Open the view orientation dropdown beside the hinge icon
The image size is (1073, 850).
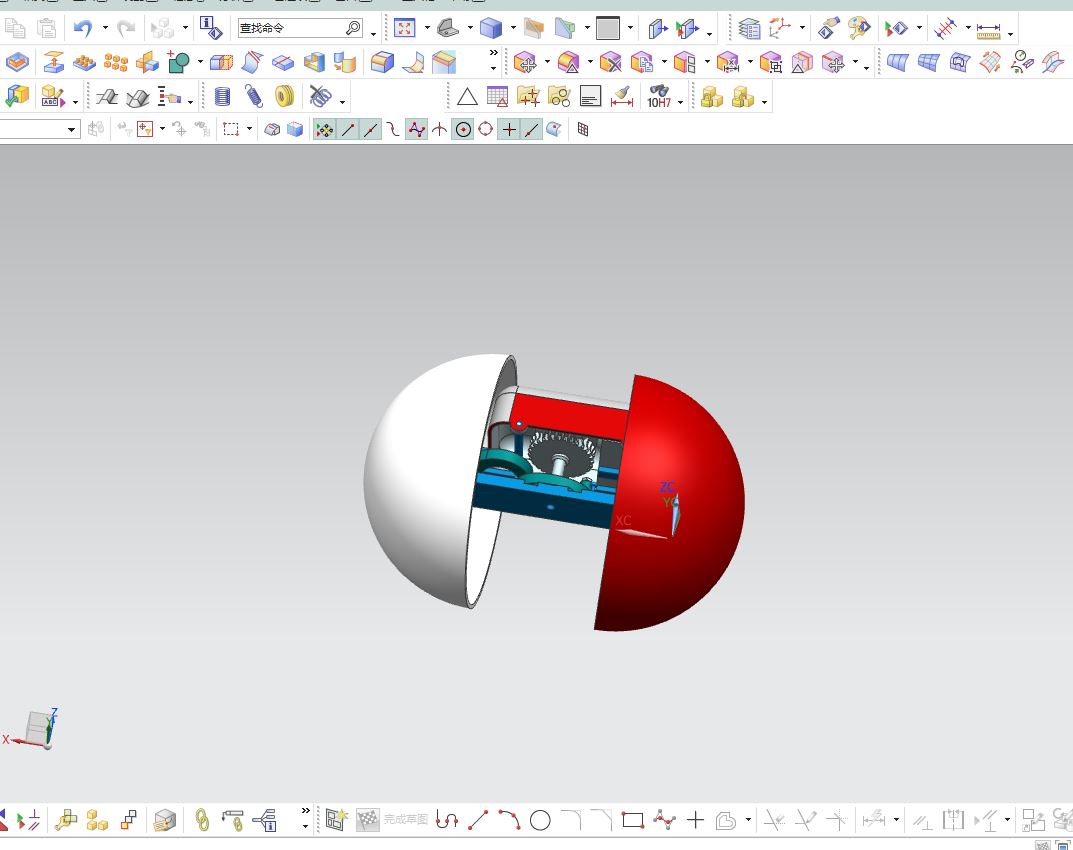pyautogui.click(x=470, y=28)
